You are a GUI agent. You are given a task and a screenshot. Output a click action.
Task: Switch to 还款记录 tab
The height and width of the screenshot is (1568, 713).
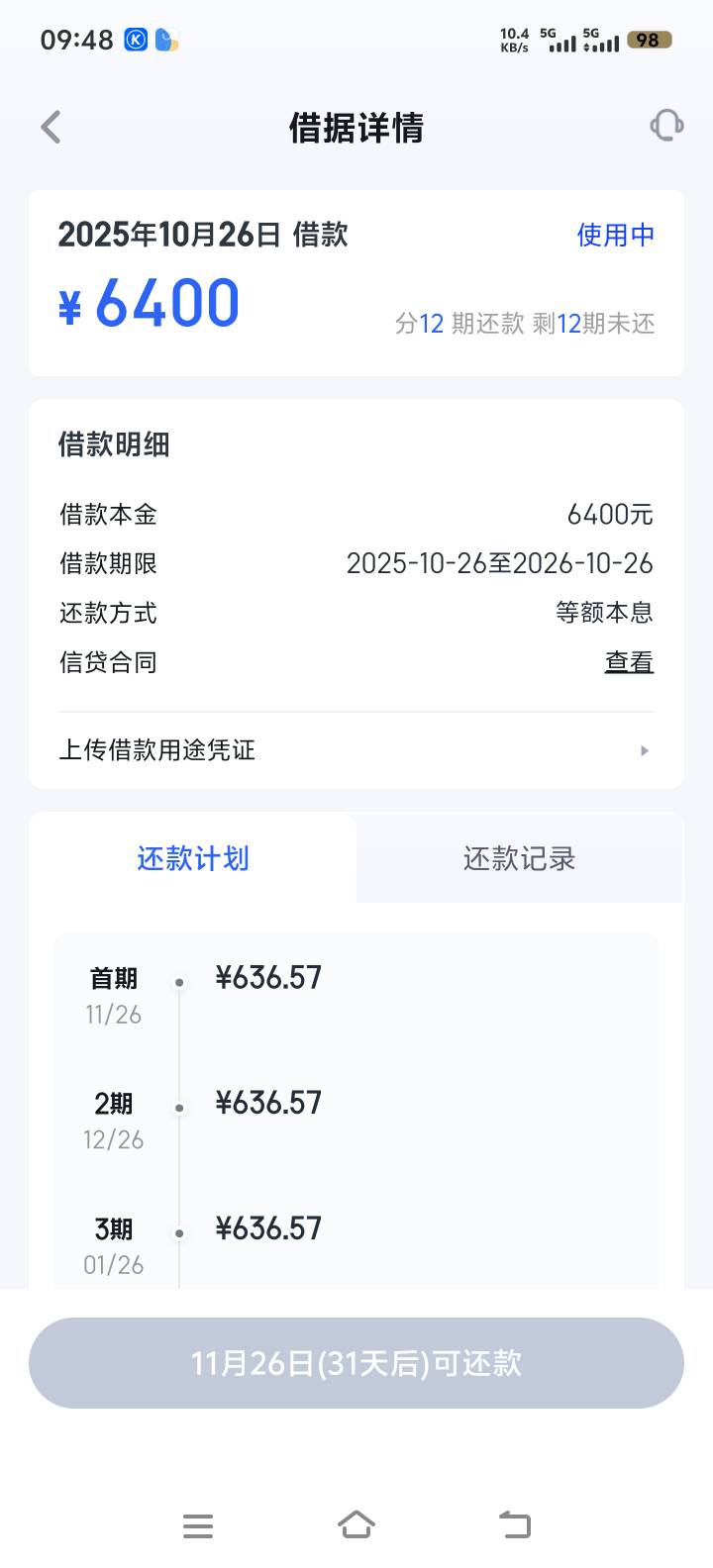click(x=519, y=858)
